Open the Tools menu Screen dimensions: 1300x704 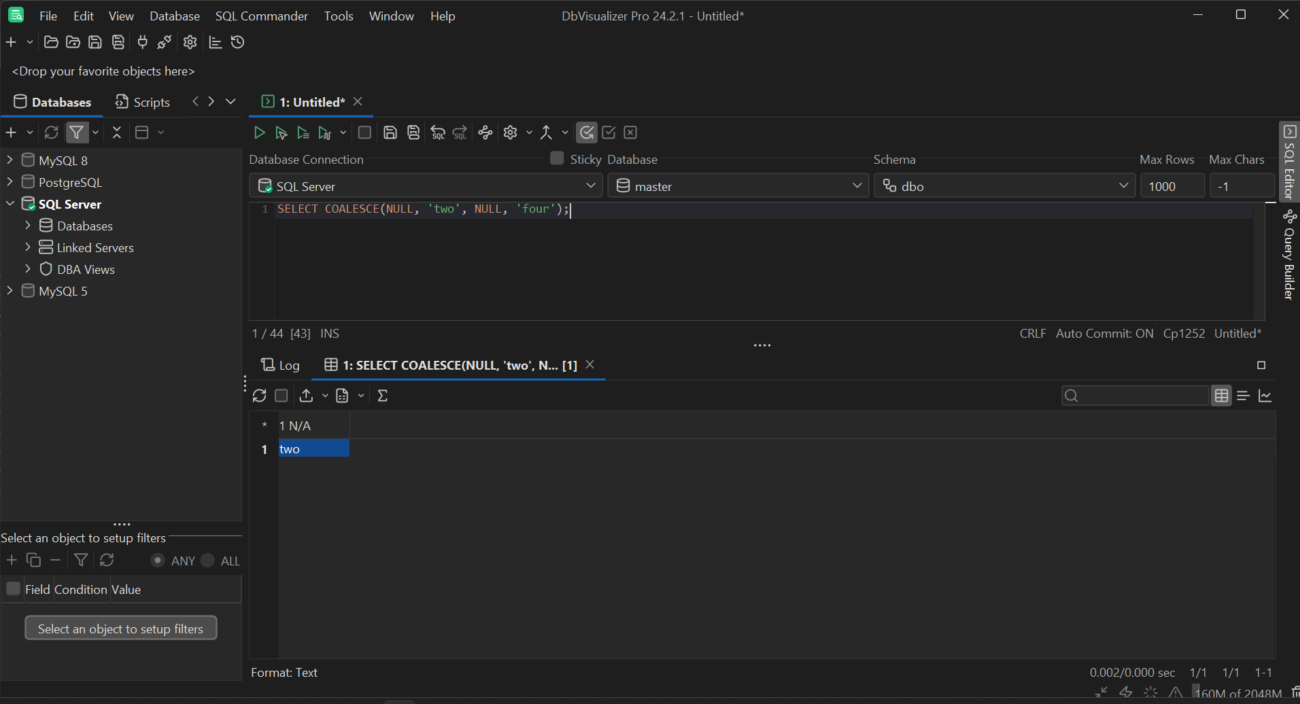pyautogui.click(x=338, y=15)
